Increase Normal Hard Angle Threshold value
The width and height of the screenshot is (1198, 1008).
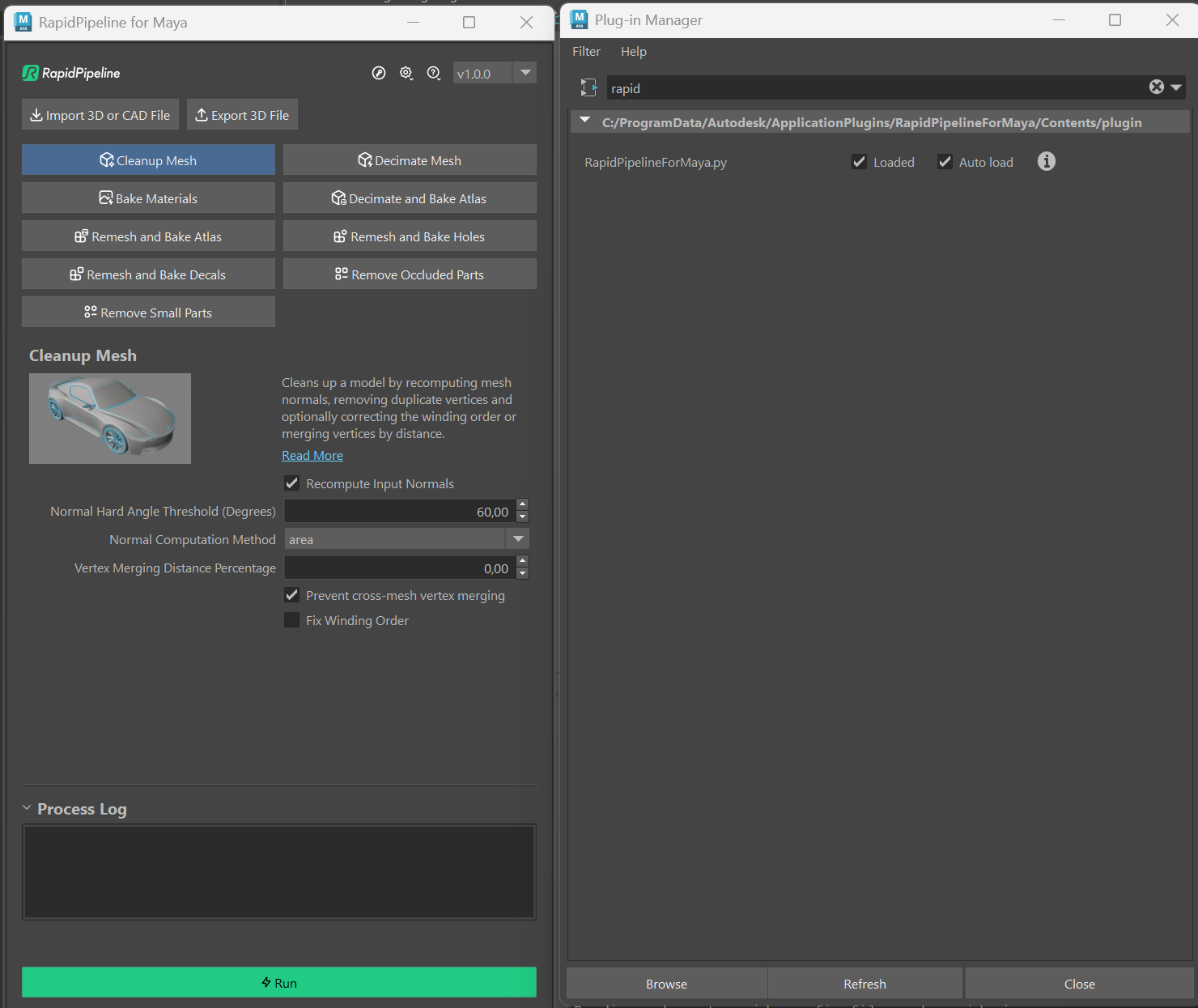click(522, 505)
